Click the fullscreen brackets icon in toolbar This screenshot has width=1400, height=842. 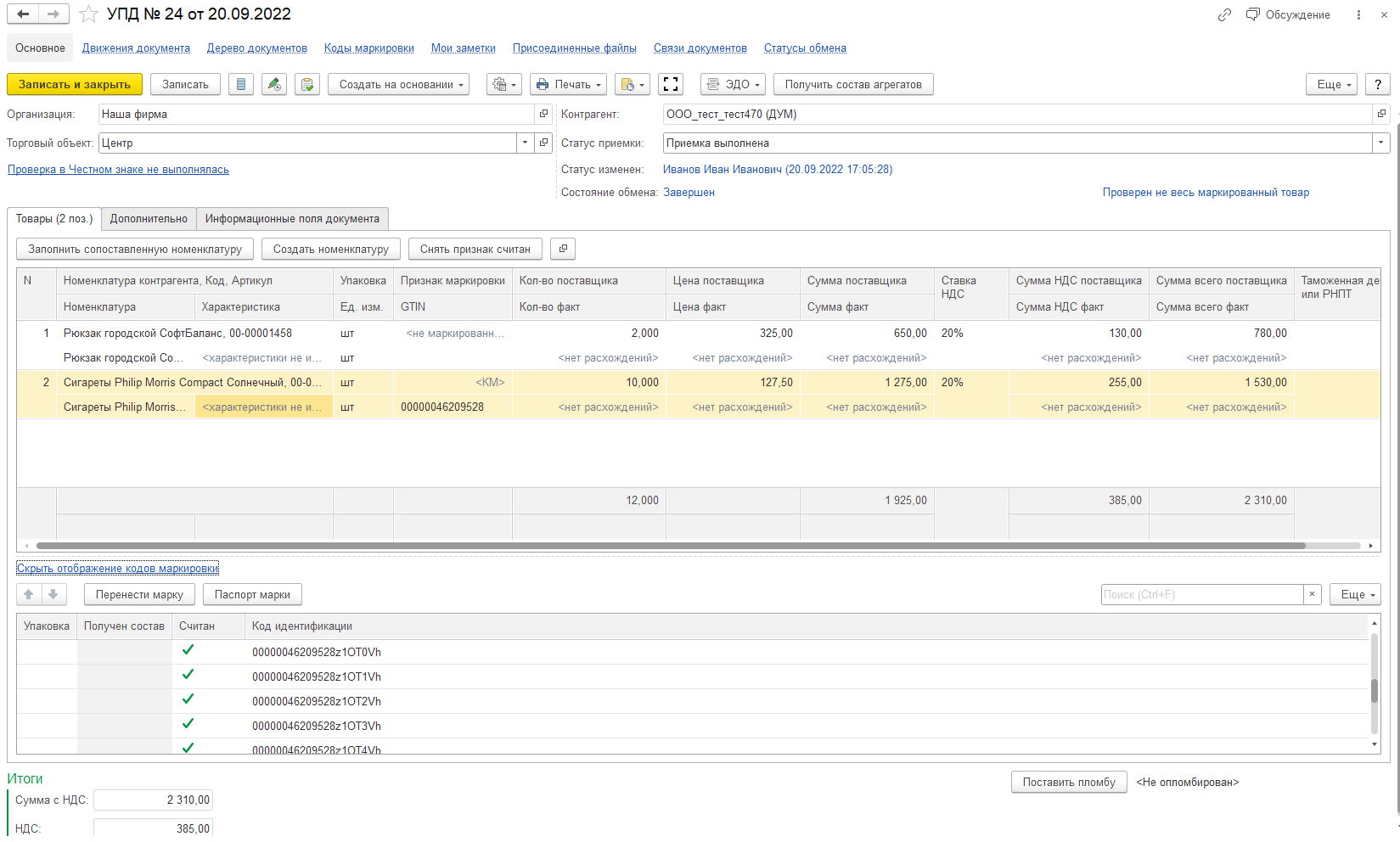tap(671, 84)
